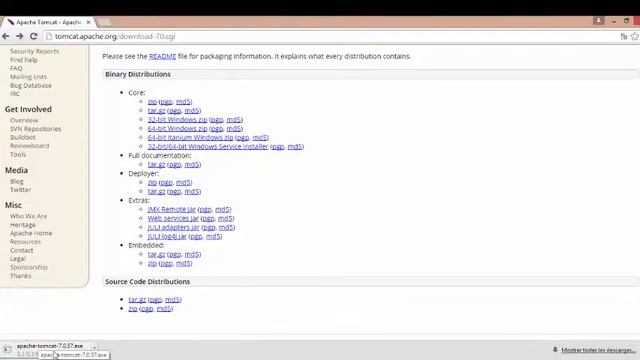Download 64-bit Windows zip
This screenshot has width=640, height=360.
(x=178, y=129)
